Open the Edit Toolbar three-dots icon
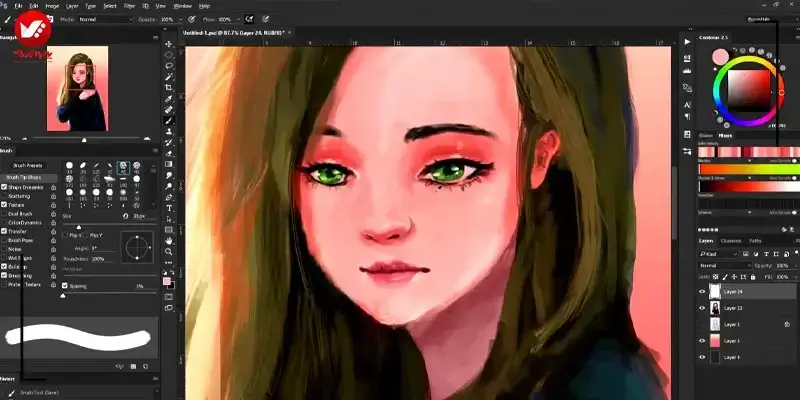The image size is (800, 400). tap(169, 262)
